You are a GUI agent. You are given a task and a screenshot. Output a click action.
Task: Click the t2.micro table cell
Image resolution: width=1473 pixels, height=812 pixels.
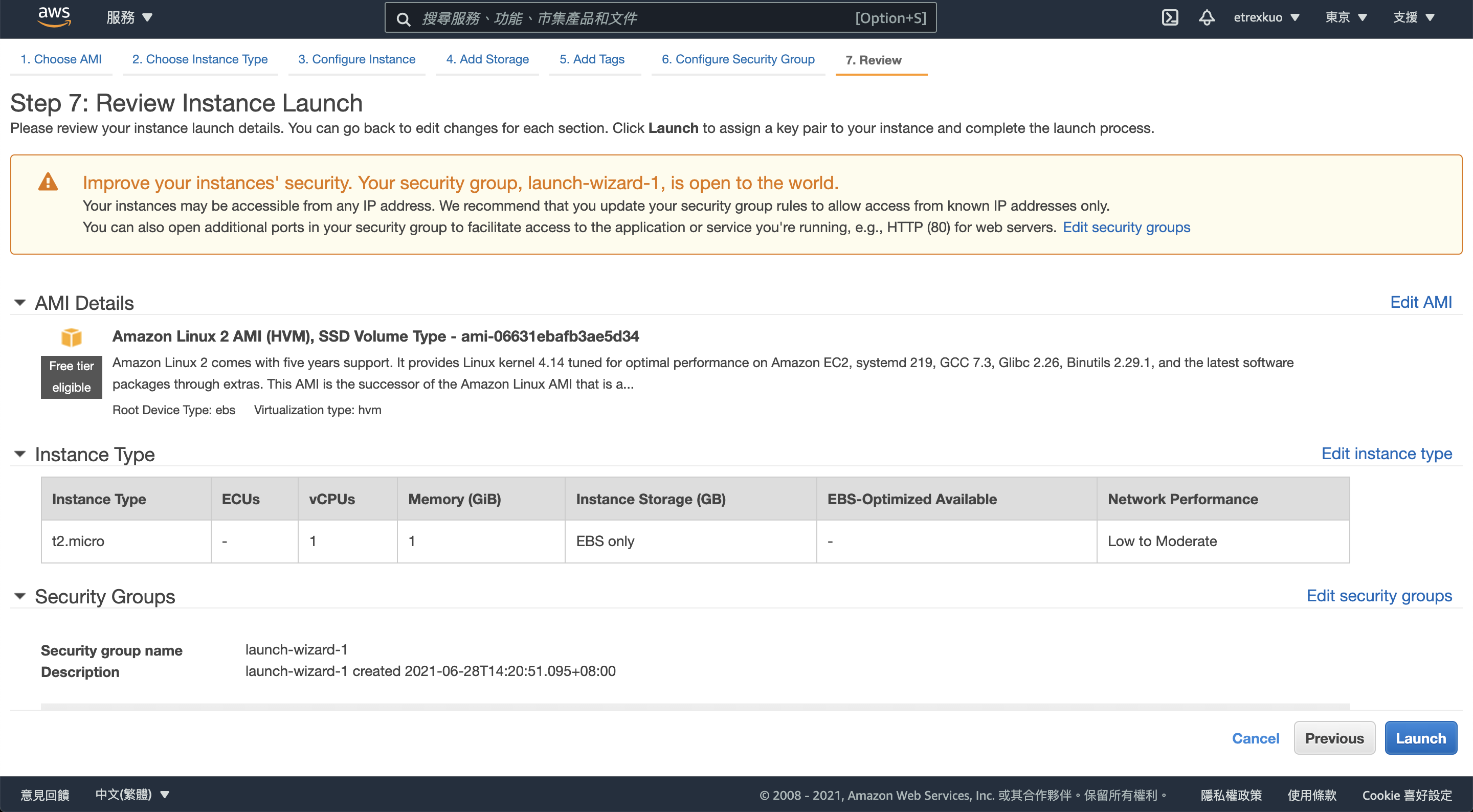point(126,541)
